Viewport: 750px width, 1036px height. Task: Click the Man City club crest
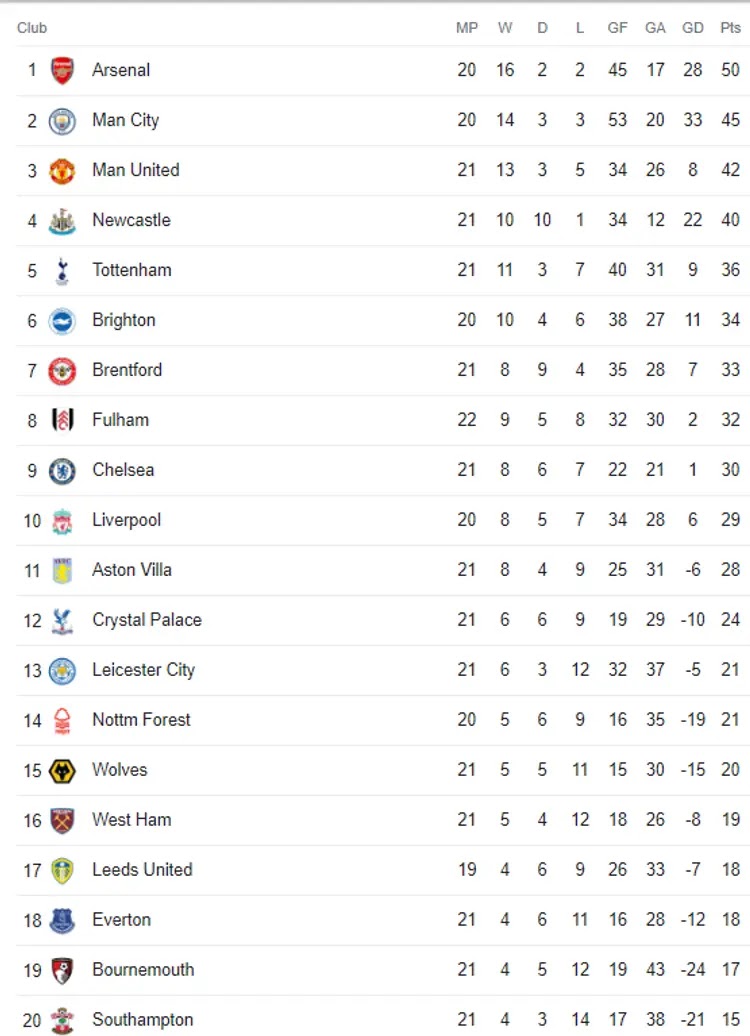[62, 121]
